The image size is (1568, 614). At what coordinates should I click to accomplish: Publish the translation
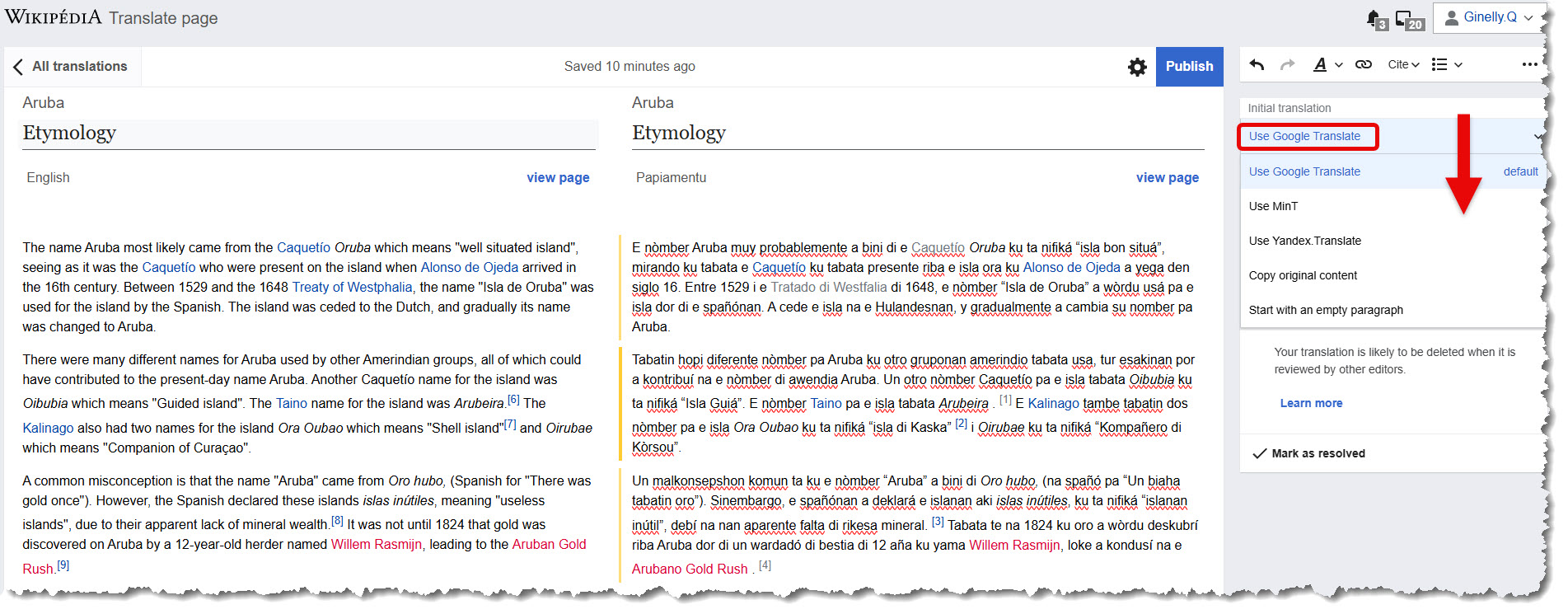pyautogui.click(x=1189, y=67)
